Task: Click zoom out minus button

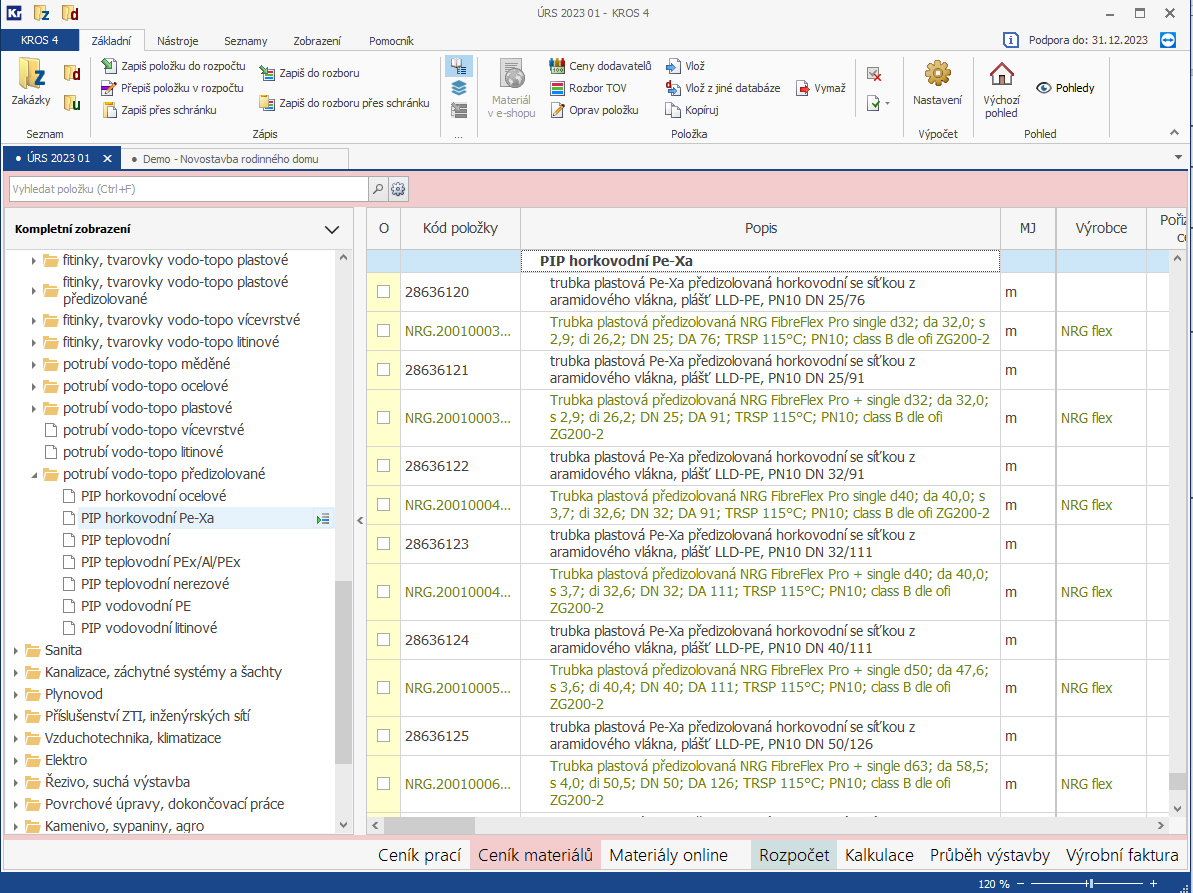Action: [1020, 884]
